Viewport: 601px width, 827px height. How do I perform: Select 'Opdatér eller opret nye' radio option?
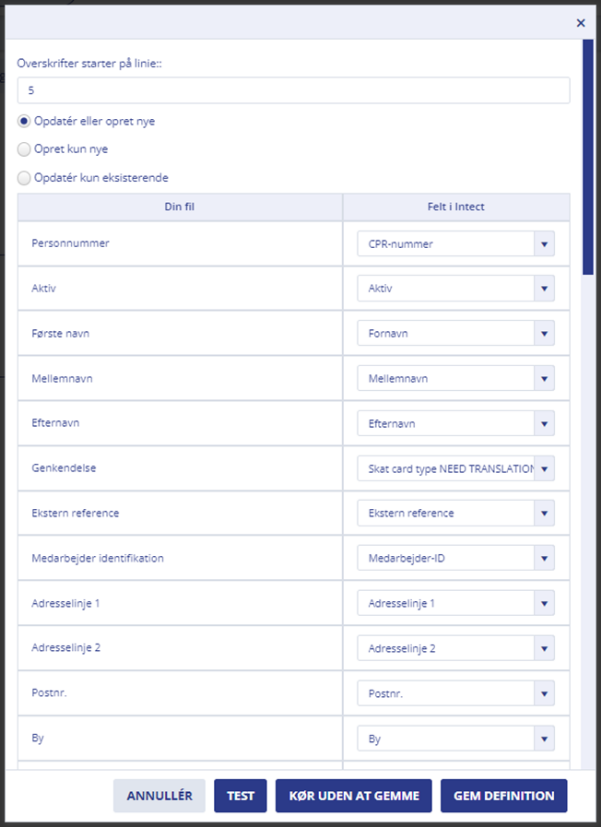(24, 121)
